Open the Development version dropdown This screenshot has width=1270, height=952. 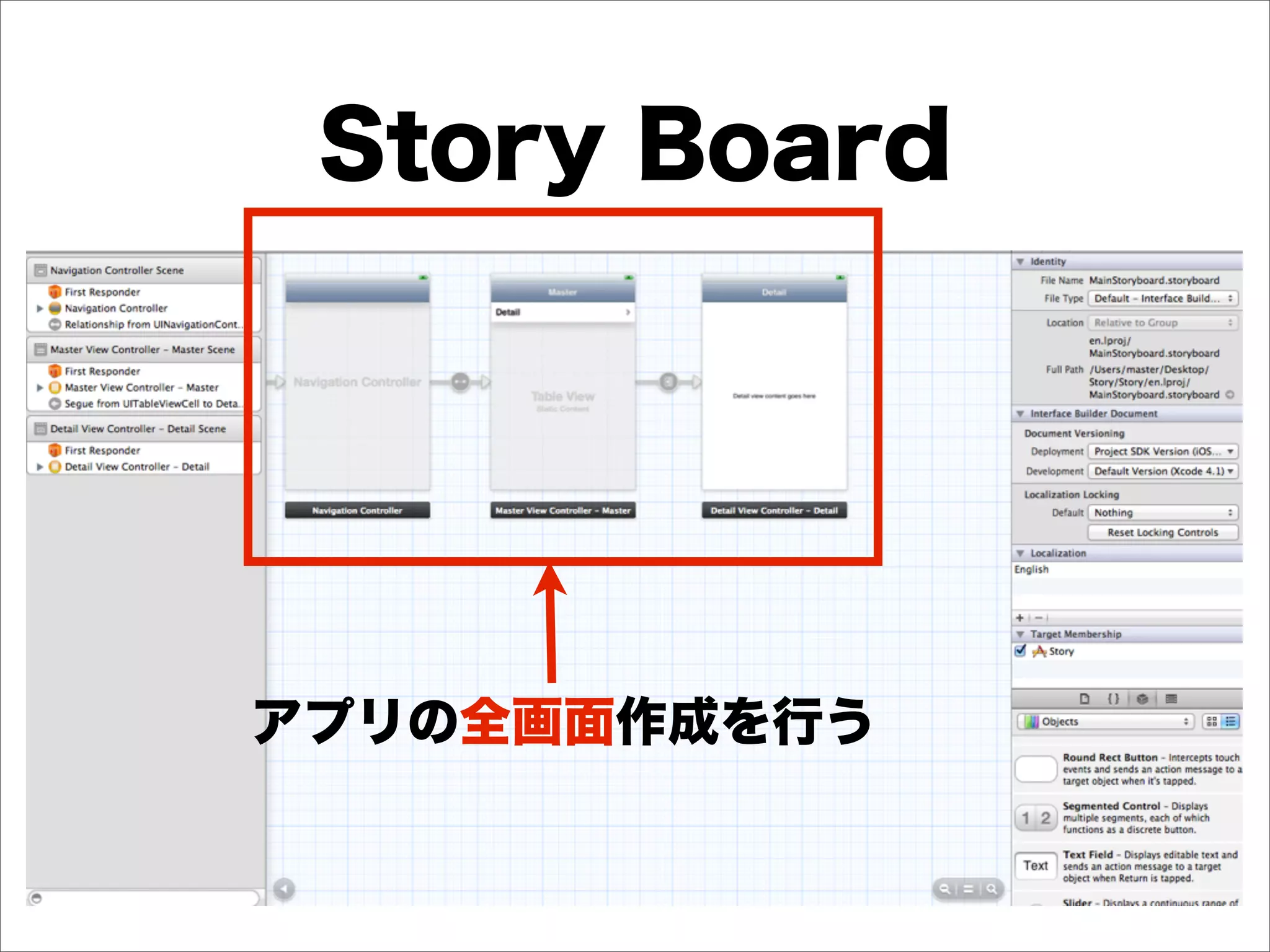[x=1163, y=471]
